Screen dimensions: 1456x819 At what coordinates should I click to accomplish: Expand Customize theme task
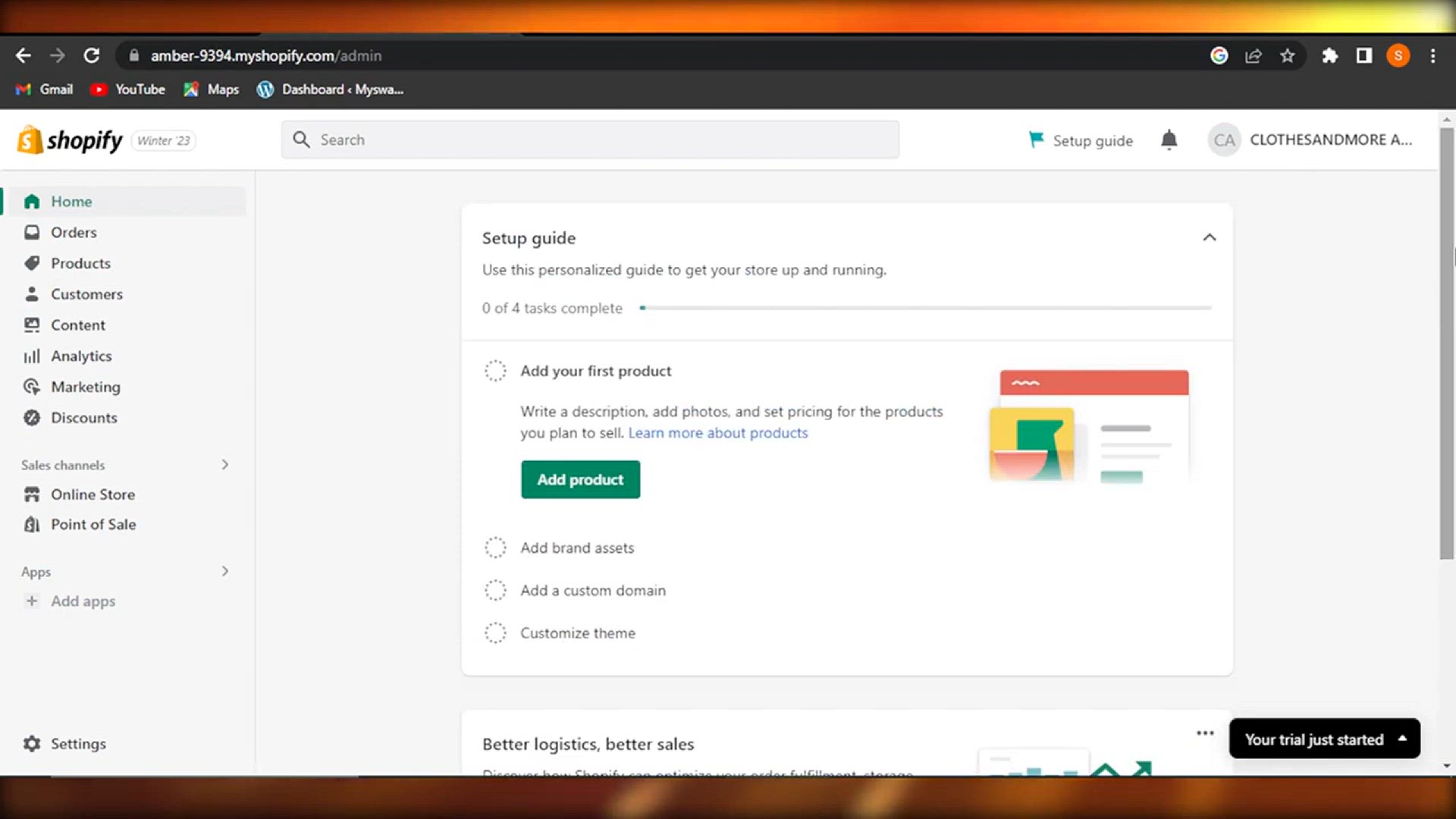pos(578,632)
